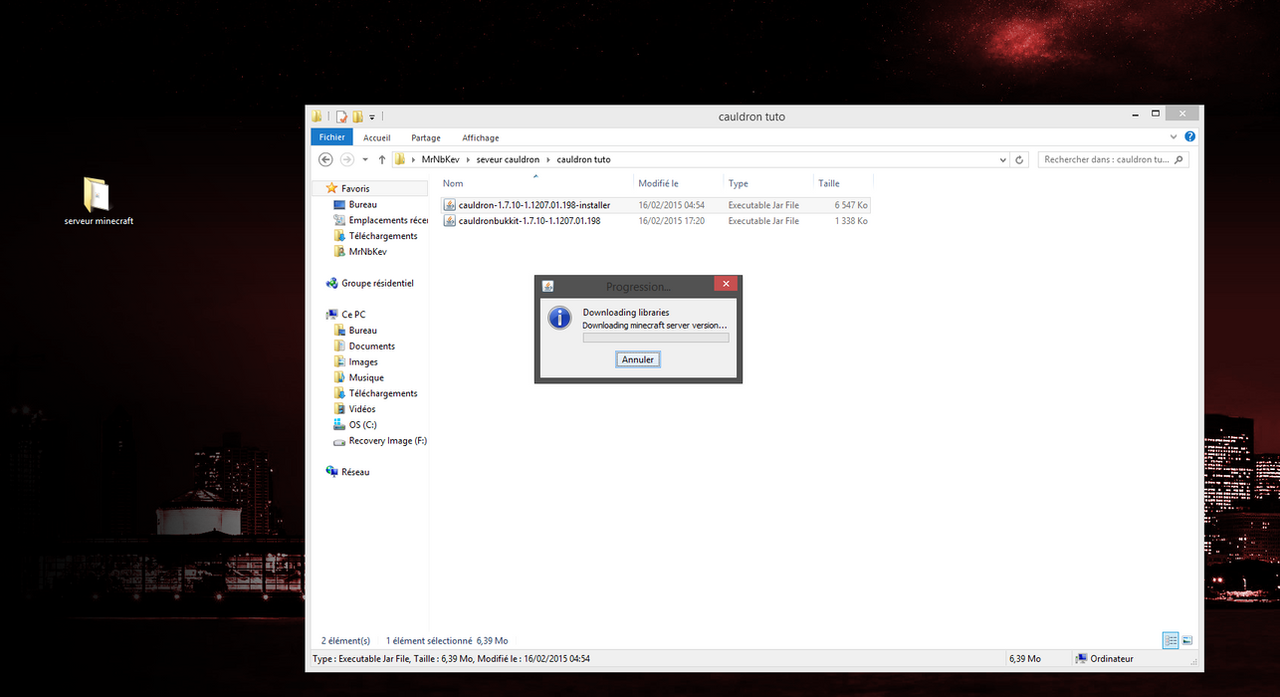Open Recovery Image (F:) drive
Viewport: 1280px width, 697px height.
388,441
